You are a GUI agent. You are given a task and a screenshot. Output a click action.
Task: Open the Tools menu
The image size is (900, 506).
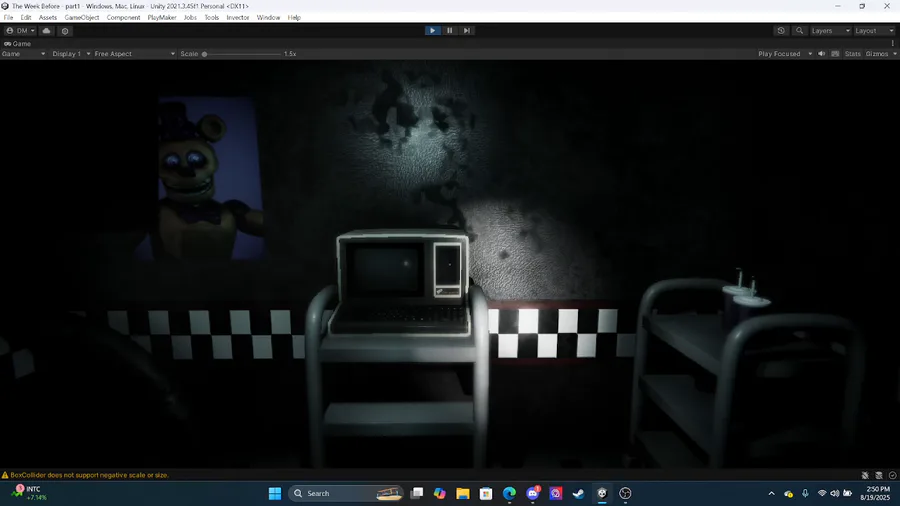(211, 17)
